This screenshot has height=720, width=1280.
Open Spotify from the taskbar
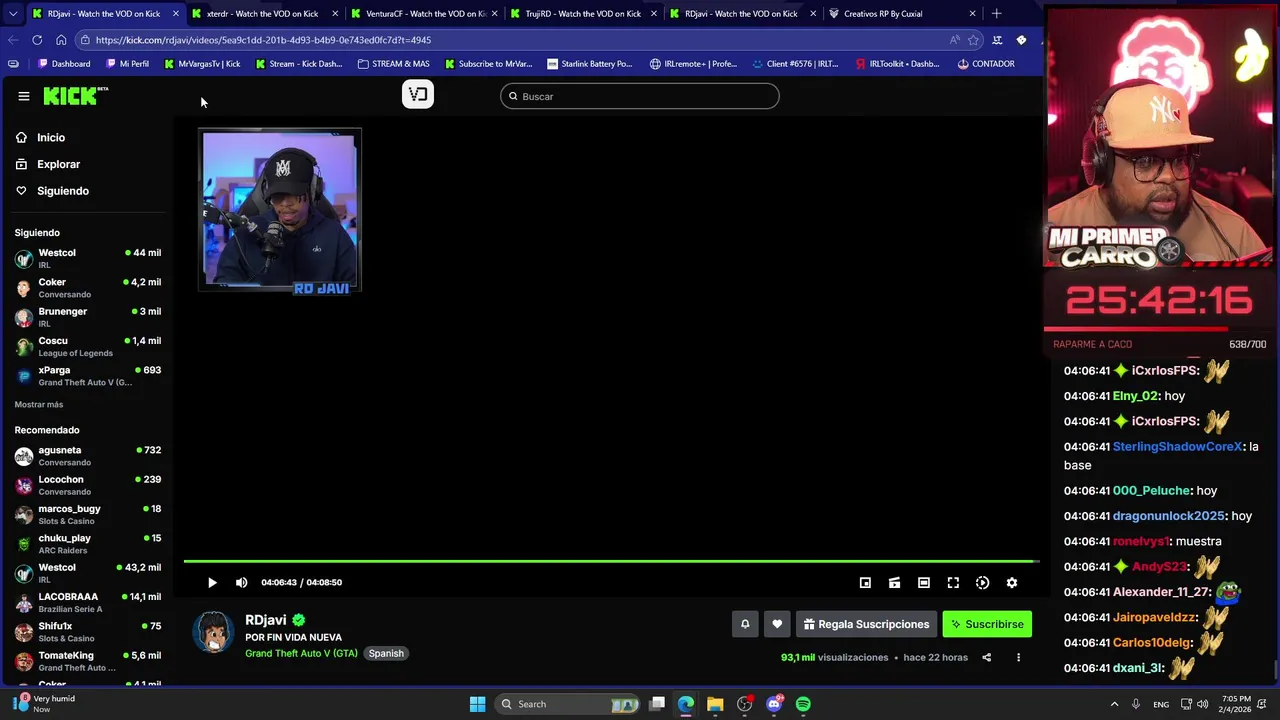[803, 704]
